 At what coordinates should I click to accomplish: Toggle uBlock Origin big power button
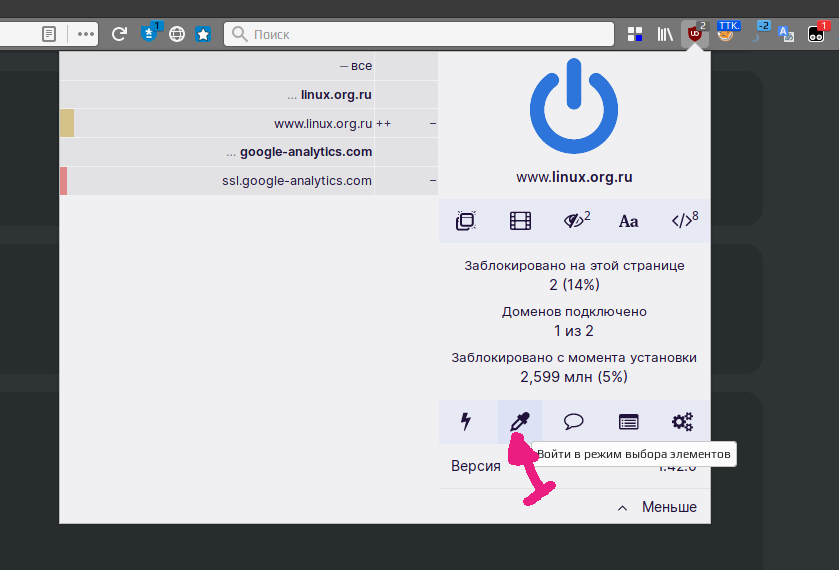pyautogui.click(x=574, y=107)
